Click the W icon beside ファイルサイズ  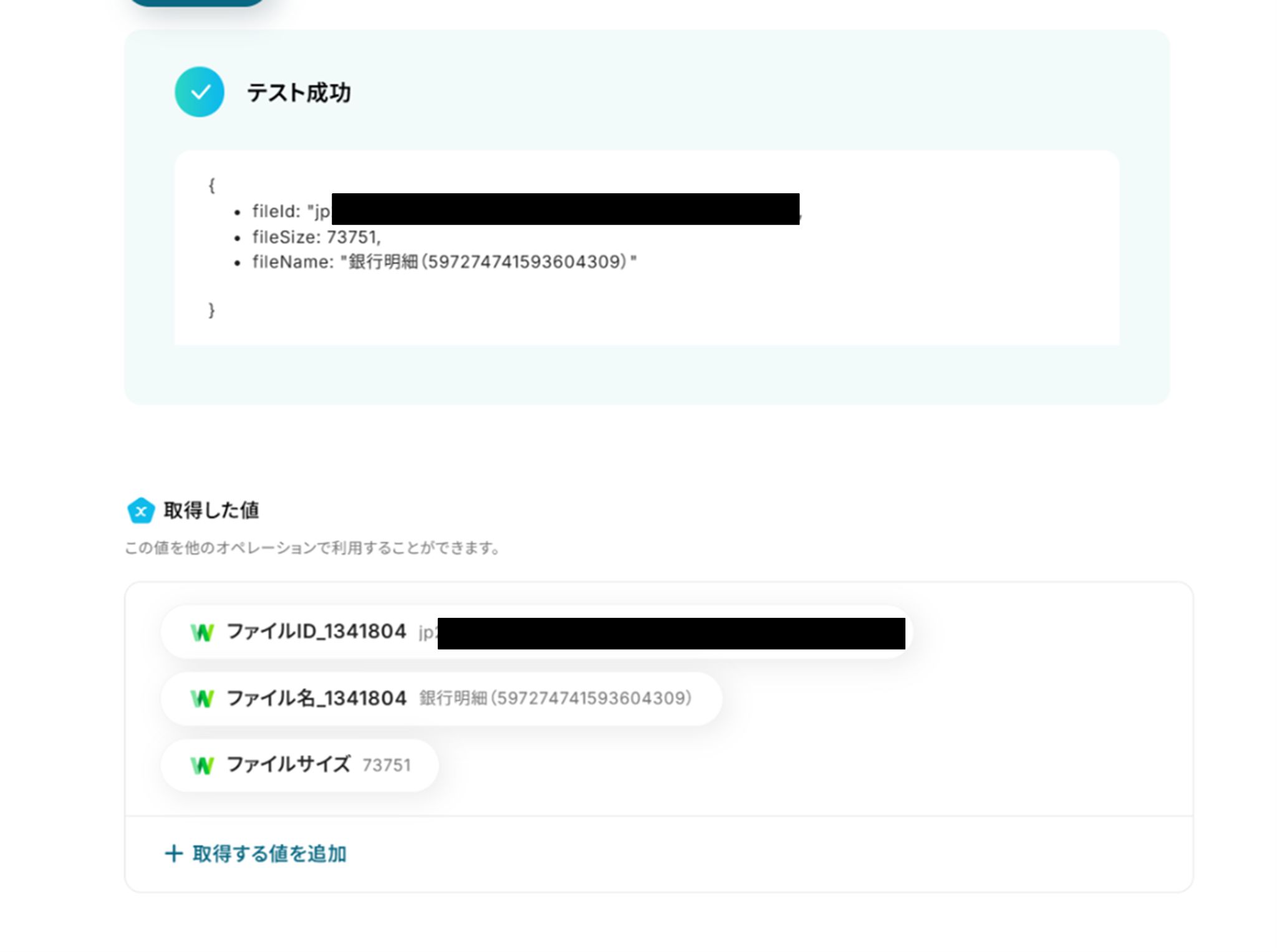coord(202,765)
